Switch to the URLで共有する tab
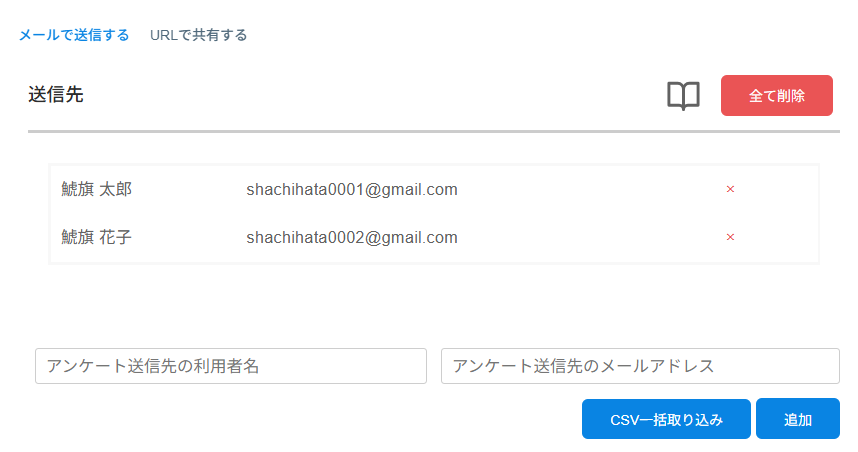Screen dimensions: 858x452 [x=199, y=35]
